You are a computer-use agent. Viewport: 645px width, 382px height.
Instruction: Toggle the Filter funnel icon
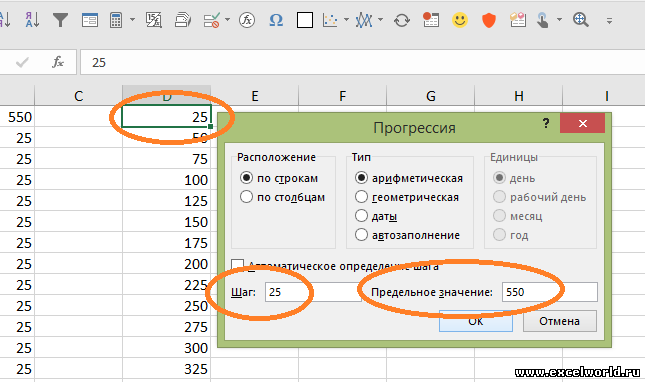60,20
